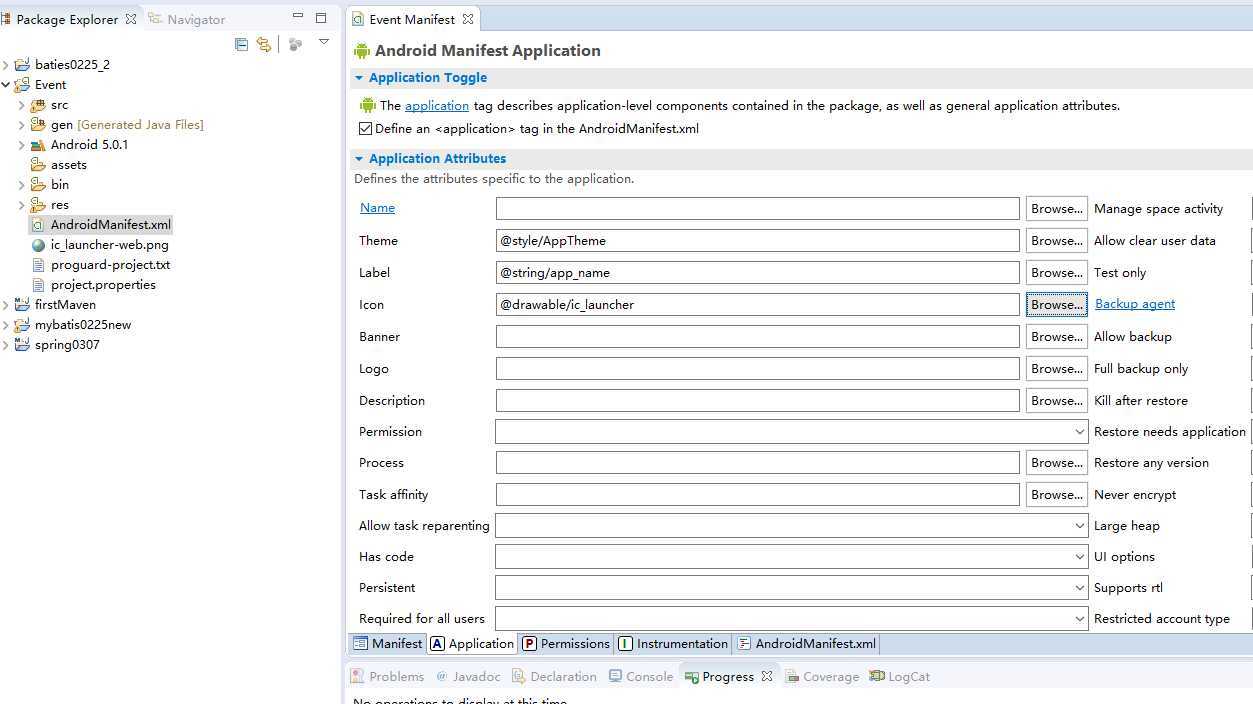Select project.properties file
This screenshot has width=1253, height=704.
pyautogui.click(x=94, y=285)
